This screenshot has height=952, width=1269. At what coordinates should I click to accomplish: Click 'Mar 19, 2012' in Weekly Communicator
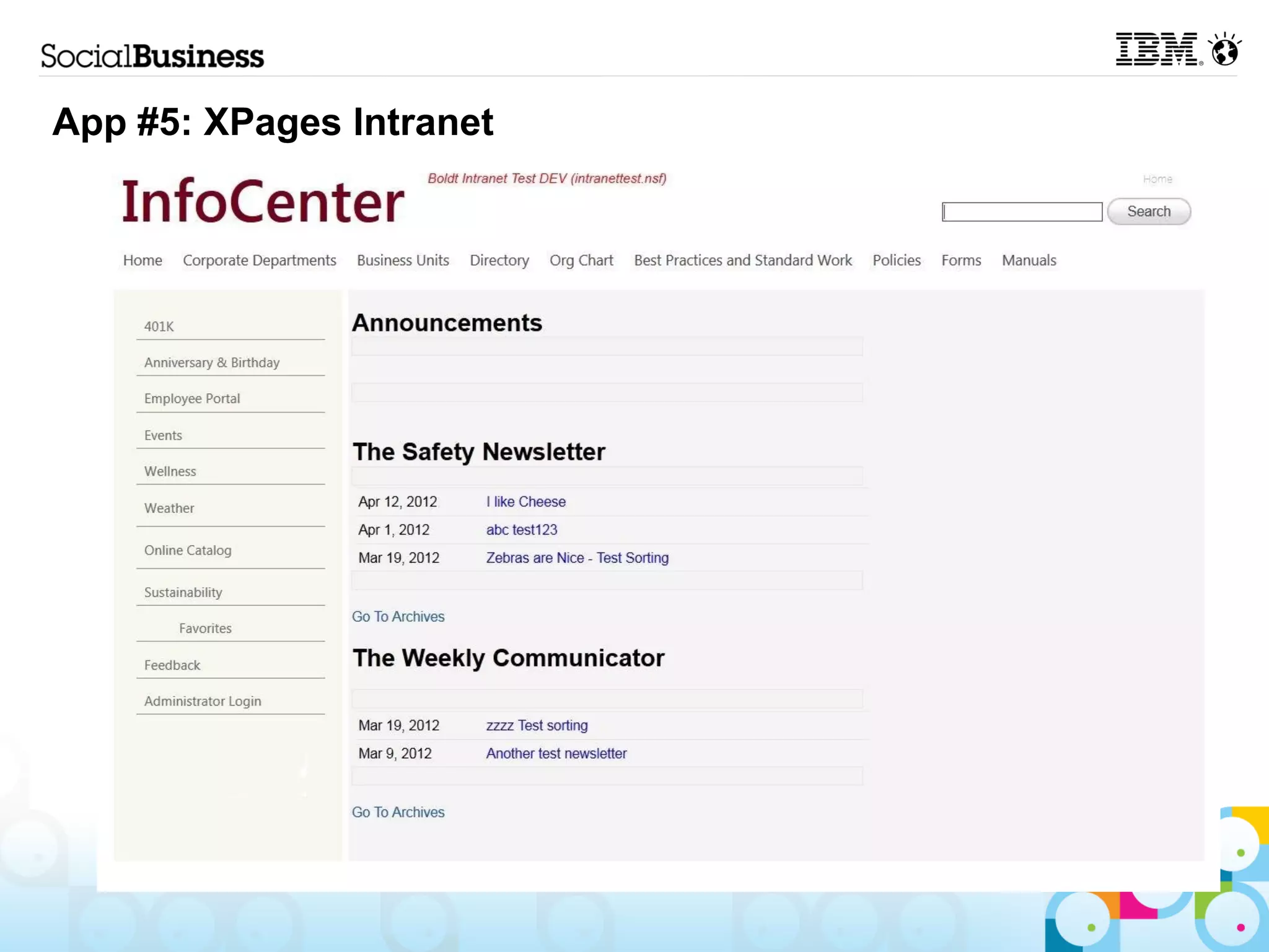click(399, 725)
